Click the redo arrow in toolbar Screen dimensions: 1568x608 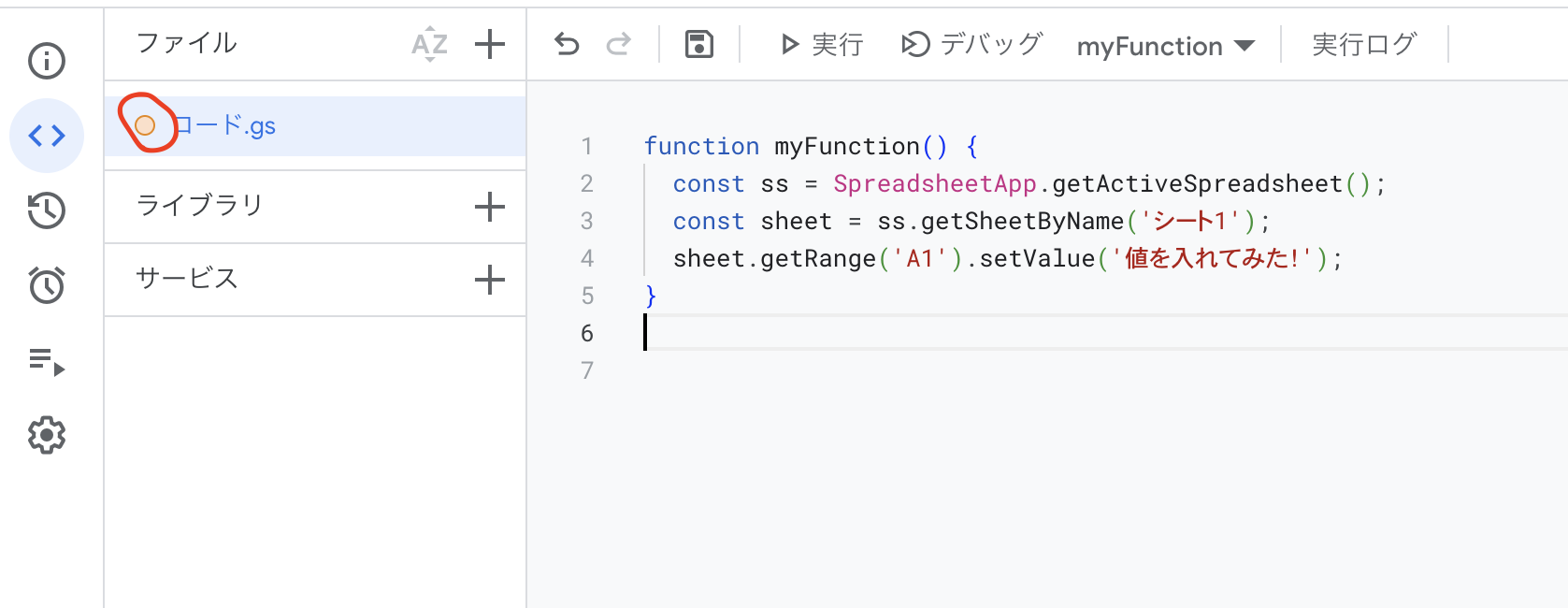coord(619,44)
